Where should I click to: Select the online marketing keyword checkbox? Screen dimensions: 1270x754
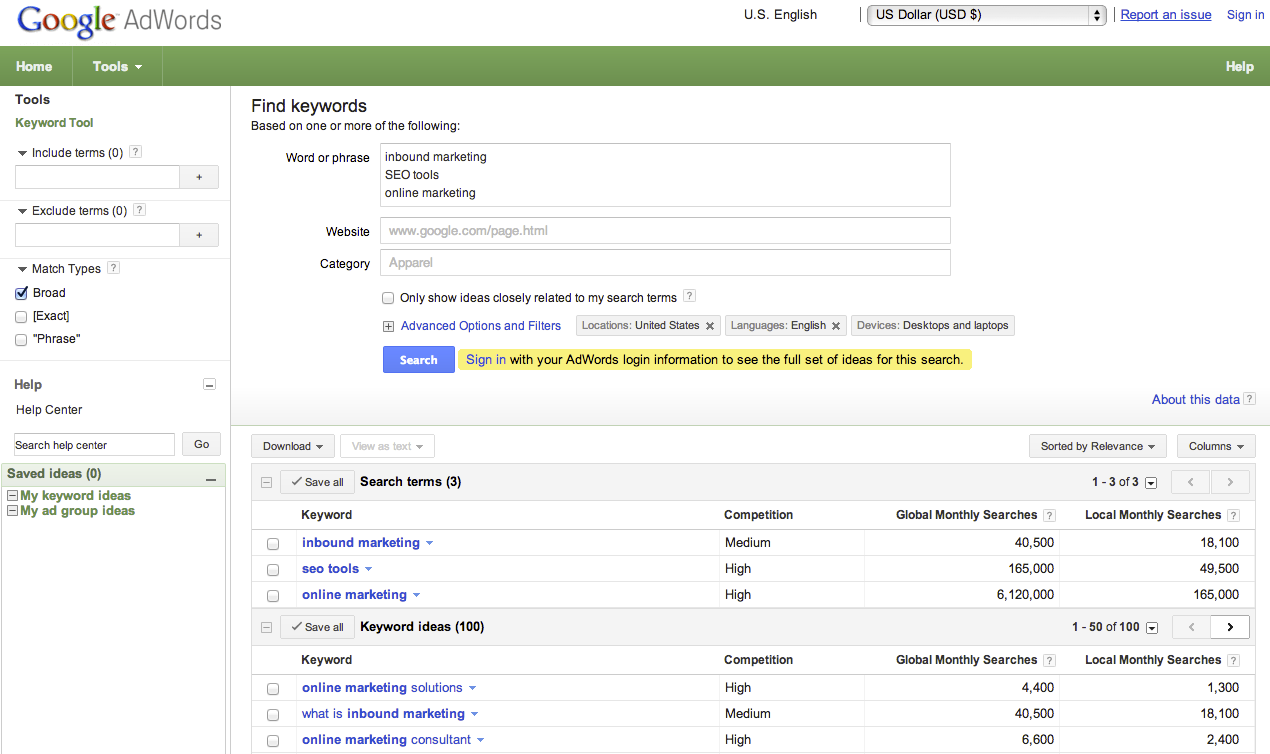[273, 596]
